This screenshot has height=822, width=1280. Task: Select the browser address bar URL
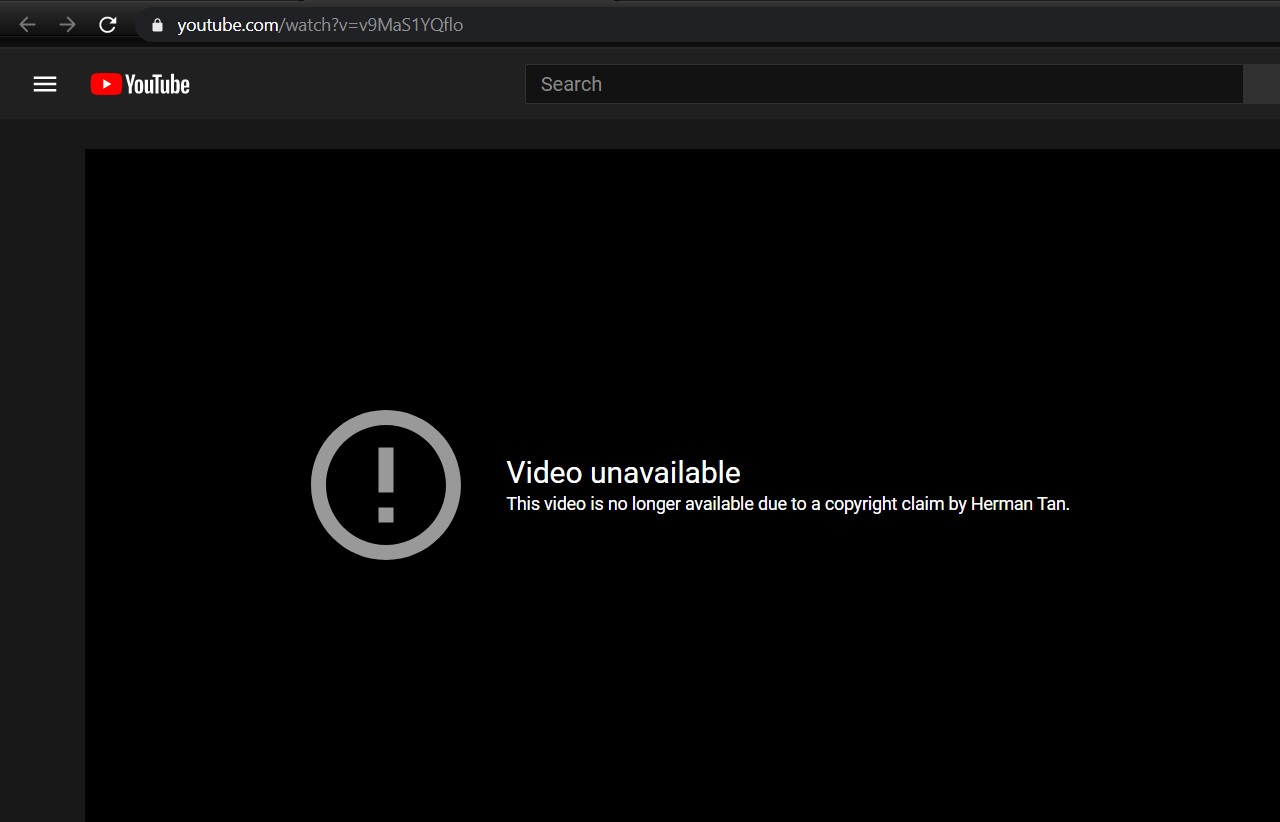point(320,25)
